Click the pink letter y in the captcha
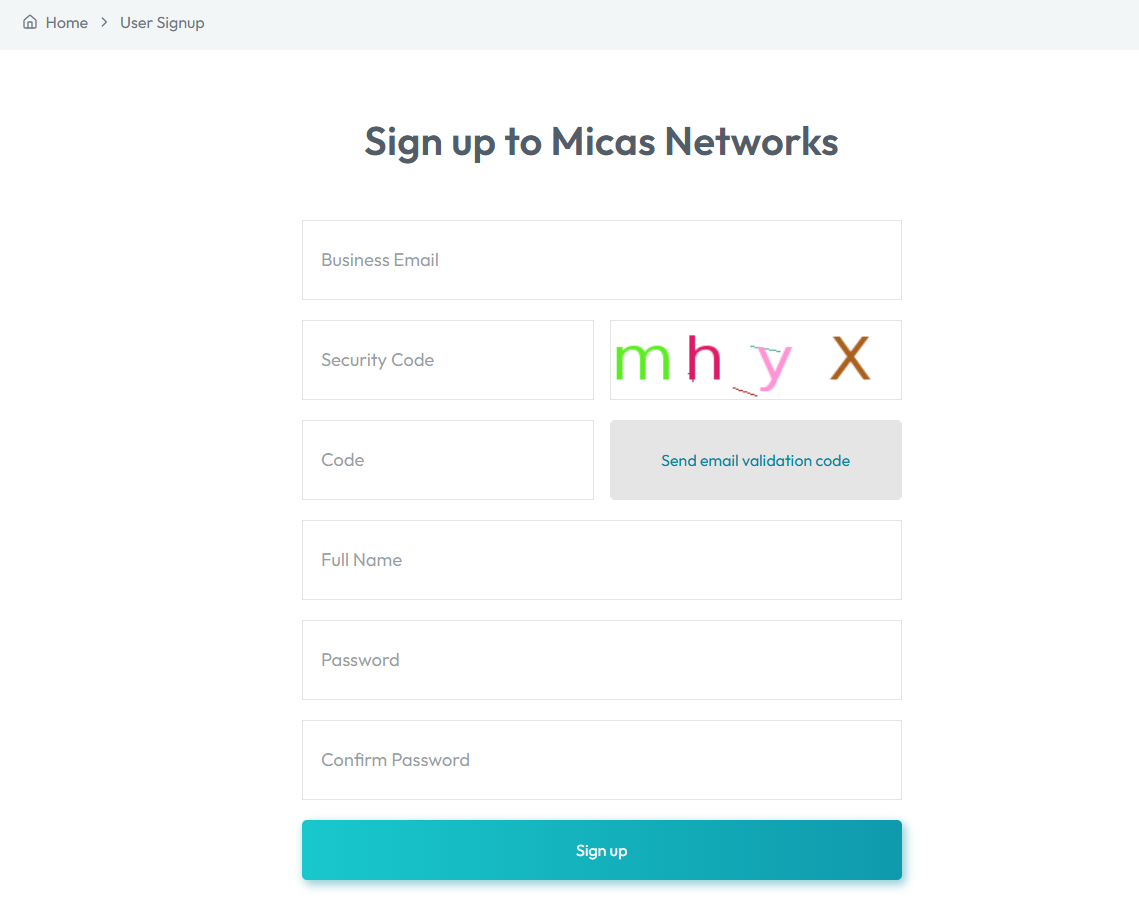1139x899 pixels. click(774, 367)
